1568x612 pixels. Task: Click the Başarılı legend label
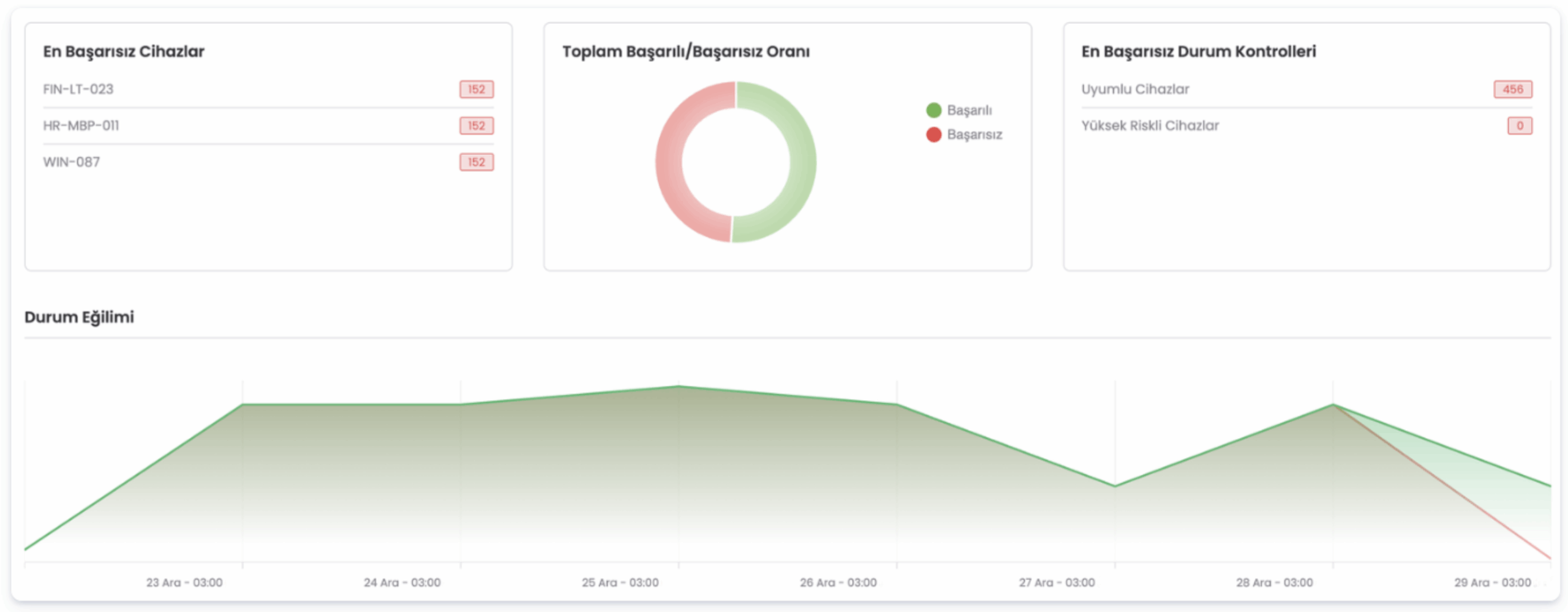point(969,110)
